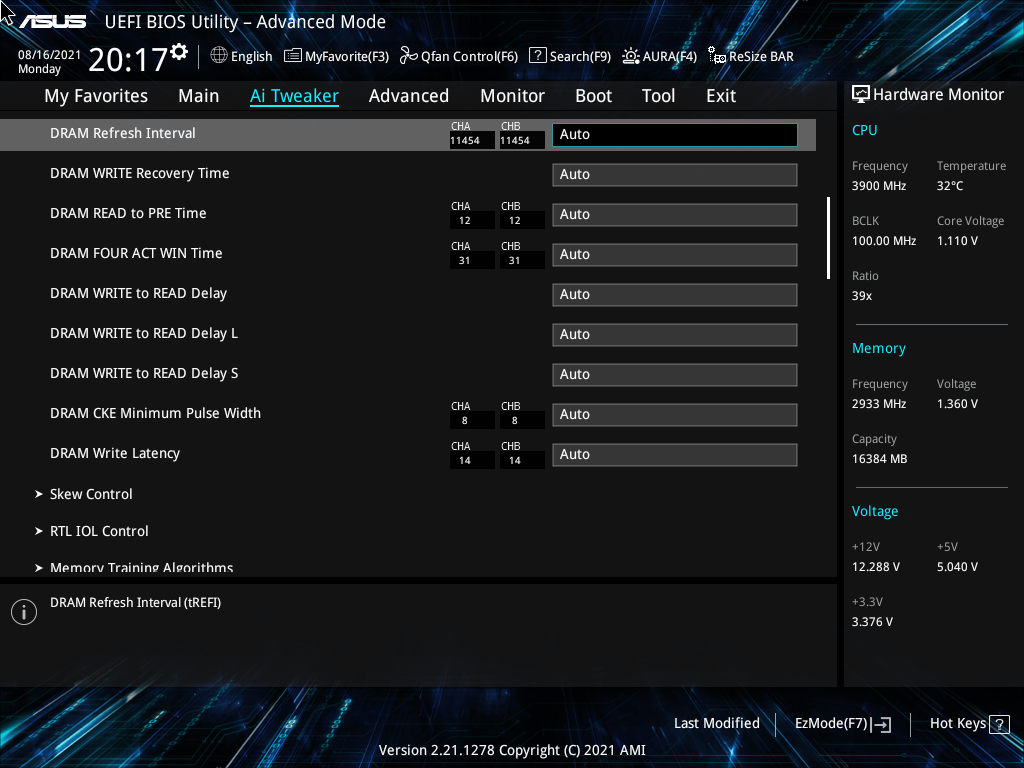Open DRAM Write Latency Auto field
The height and width of the screenshot is (768, 1024).
pyautogui.click(x=675, y=455)
